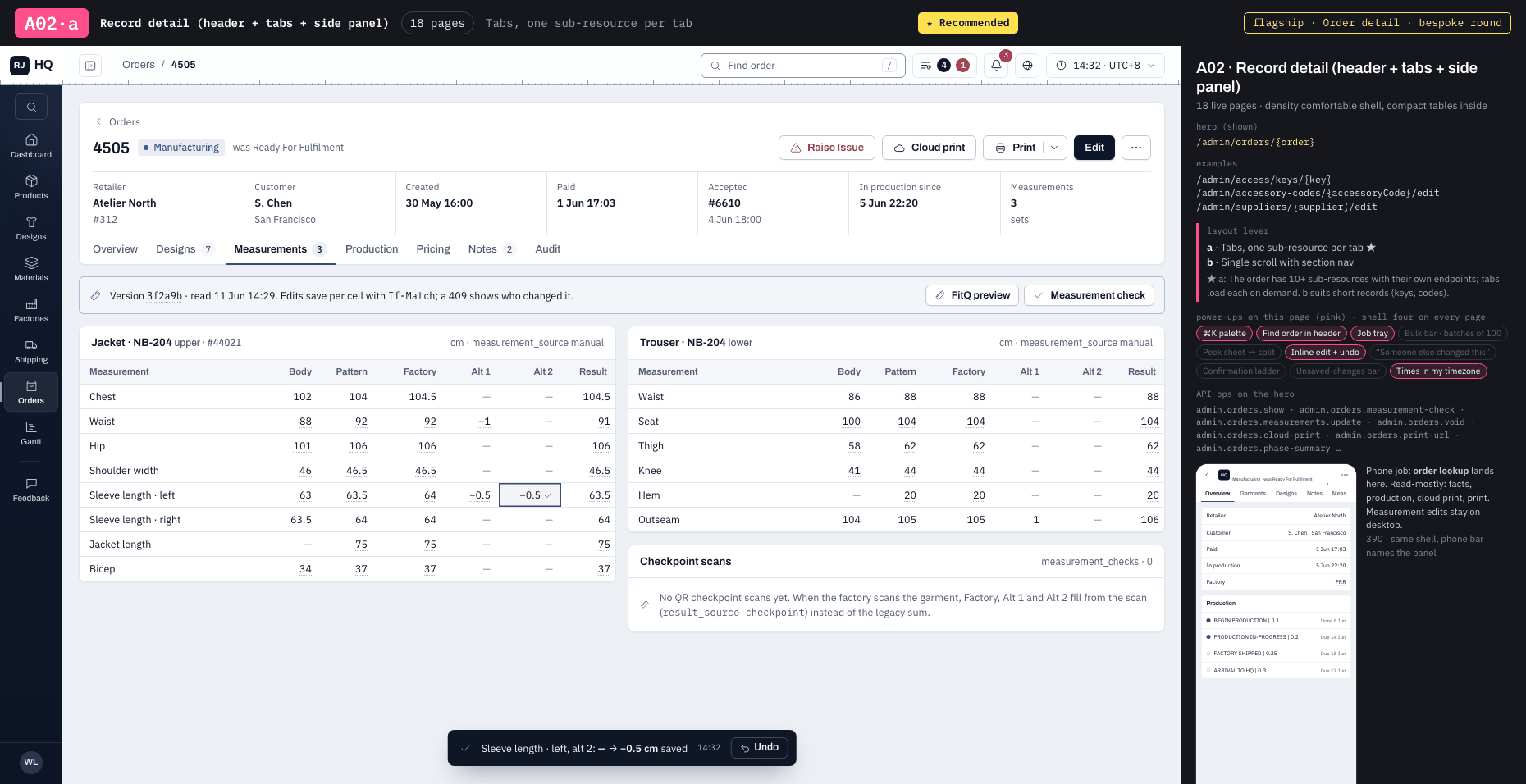This screenshot has width=1526, height=784.
Task: Open the more actions ellipsis menu
Action: tap(1136, 148)
